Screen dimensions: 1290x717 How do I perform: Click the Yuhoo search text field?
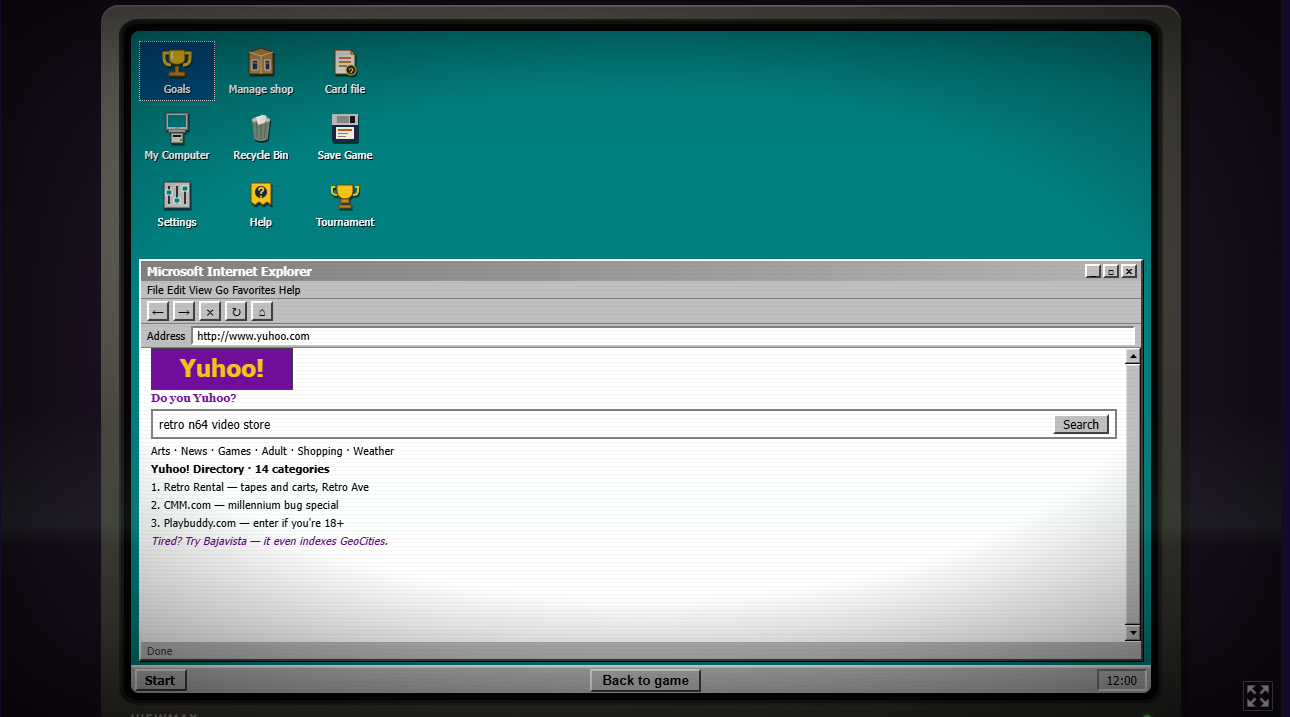pos(603,424)
